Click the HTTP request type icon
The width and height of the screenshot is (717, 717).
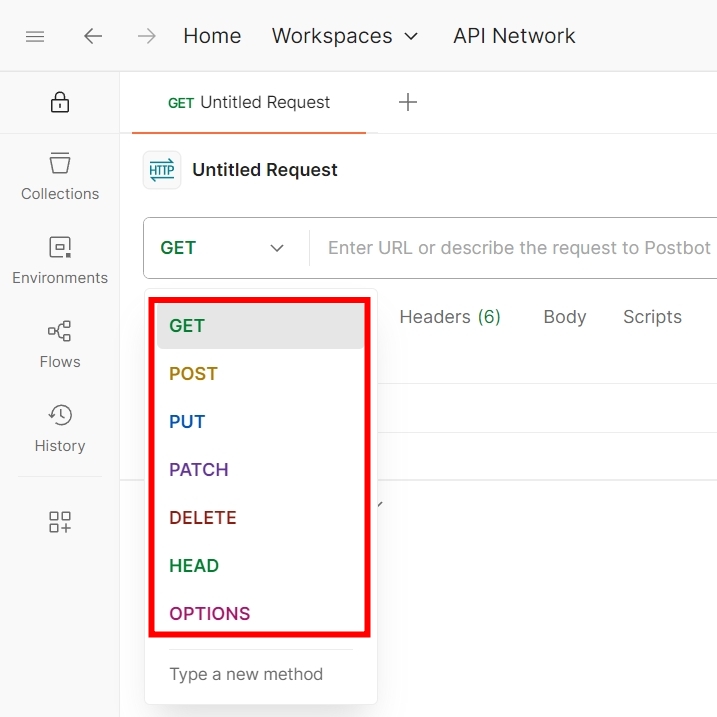tap(162, 170)
